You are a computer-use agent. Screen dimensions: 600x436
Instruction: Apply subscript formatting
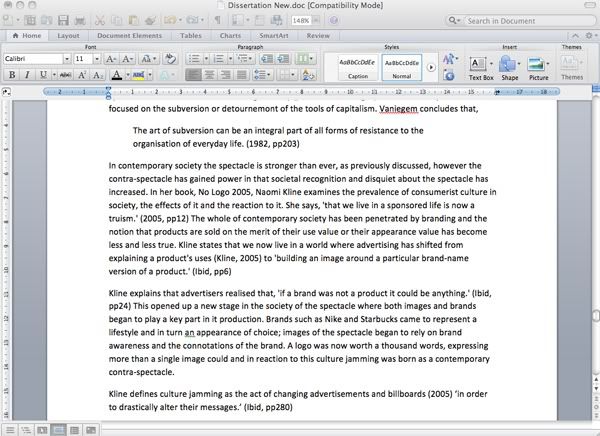pyautogui.click(x=98, y=75)
